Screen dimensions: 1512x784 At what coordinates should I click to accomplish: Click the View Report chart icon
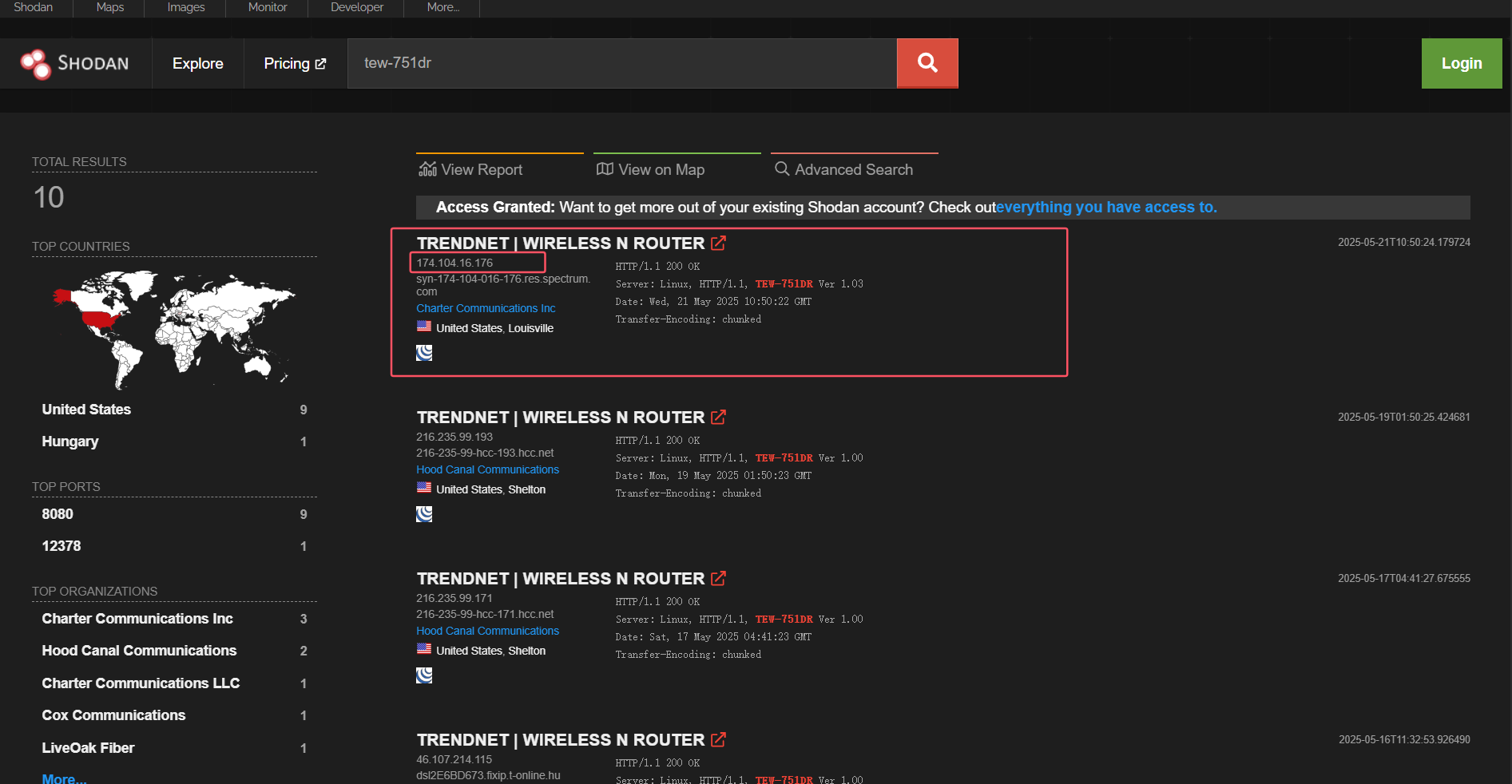pyautogui.click(x=428, y=168)
